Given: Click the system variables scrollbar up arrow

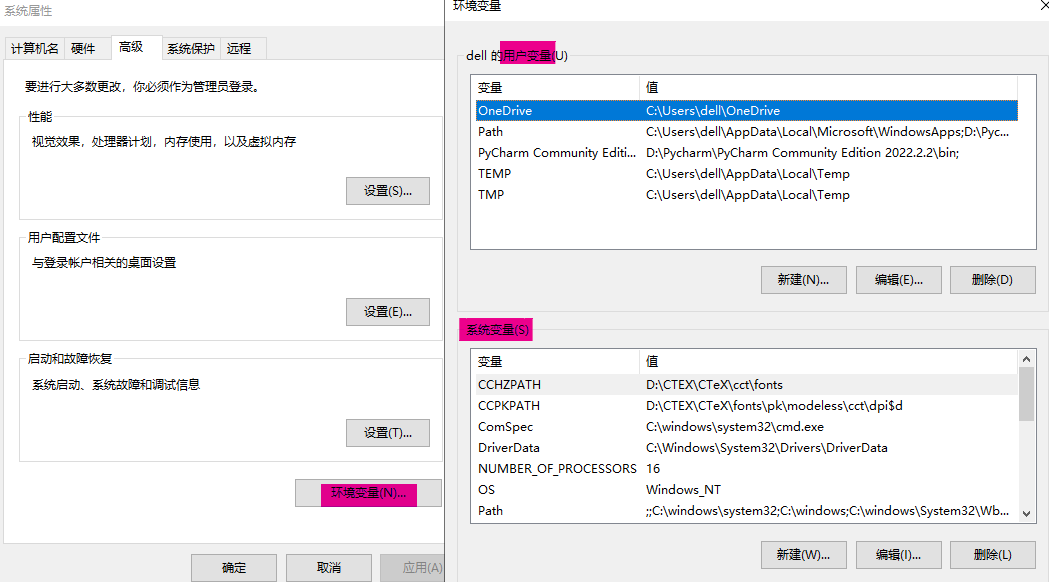Looking at the screenshot, I should click(1026, 359).
